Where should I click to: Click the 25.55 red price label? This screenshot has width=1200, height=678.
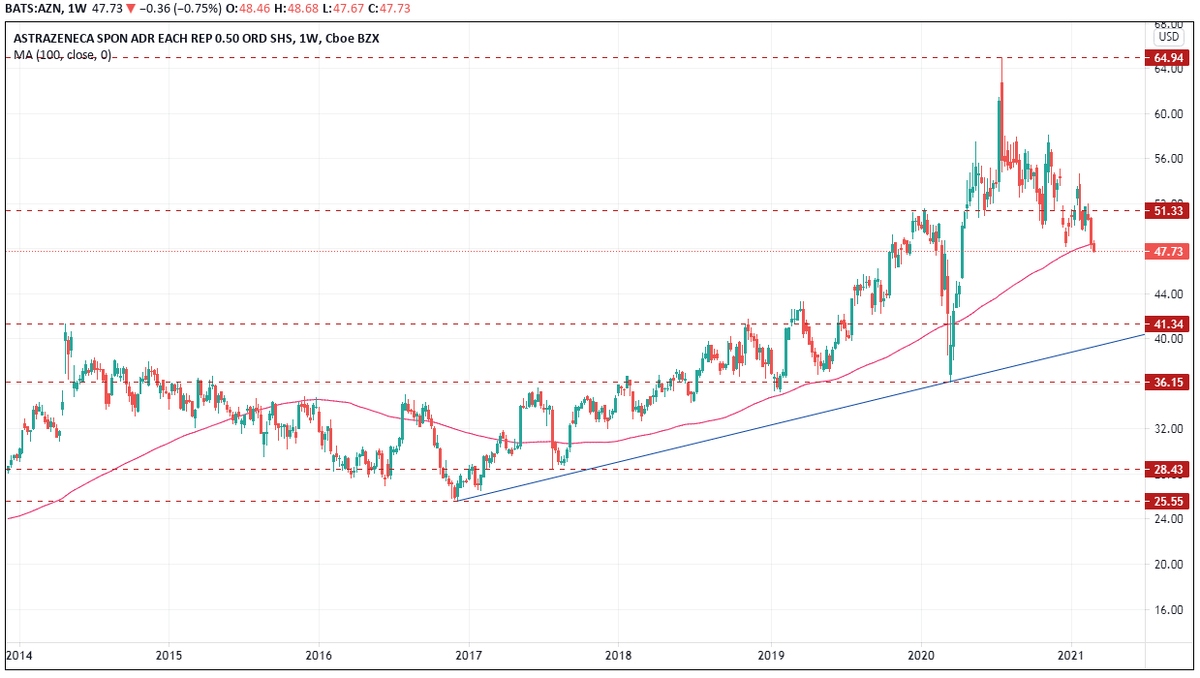tap(1168, 501)
